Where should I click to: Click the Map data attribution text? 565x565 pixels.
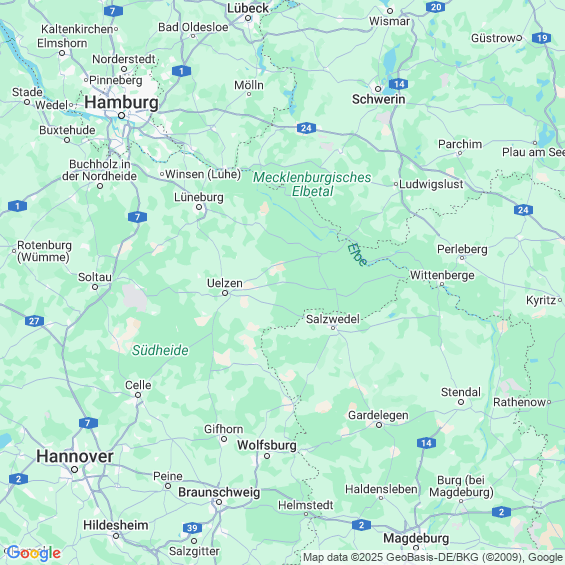pyautogui.click(x=433, y=557)
